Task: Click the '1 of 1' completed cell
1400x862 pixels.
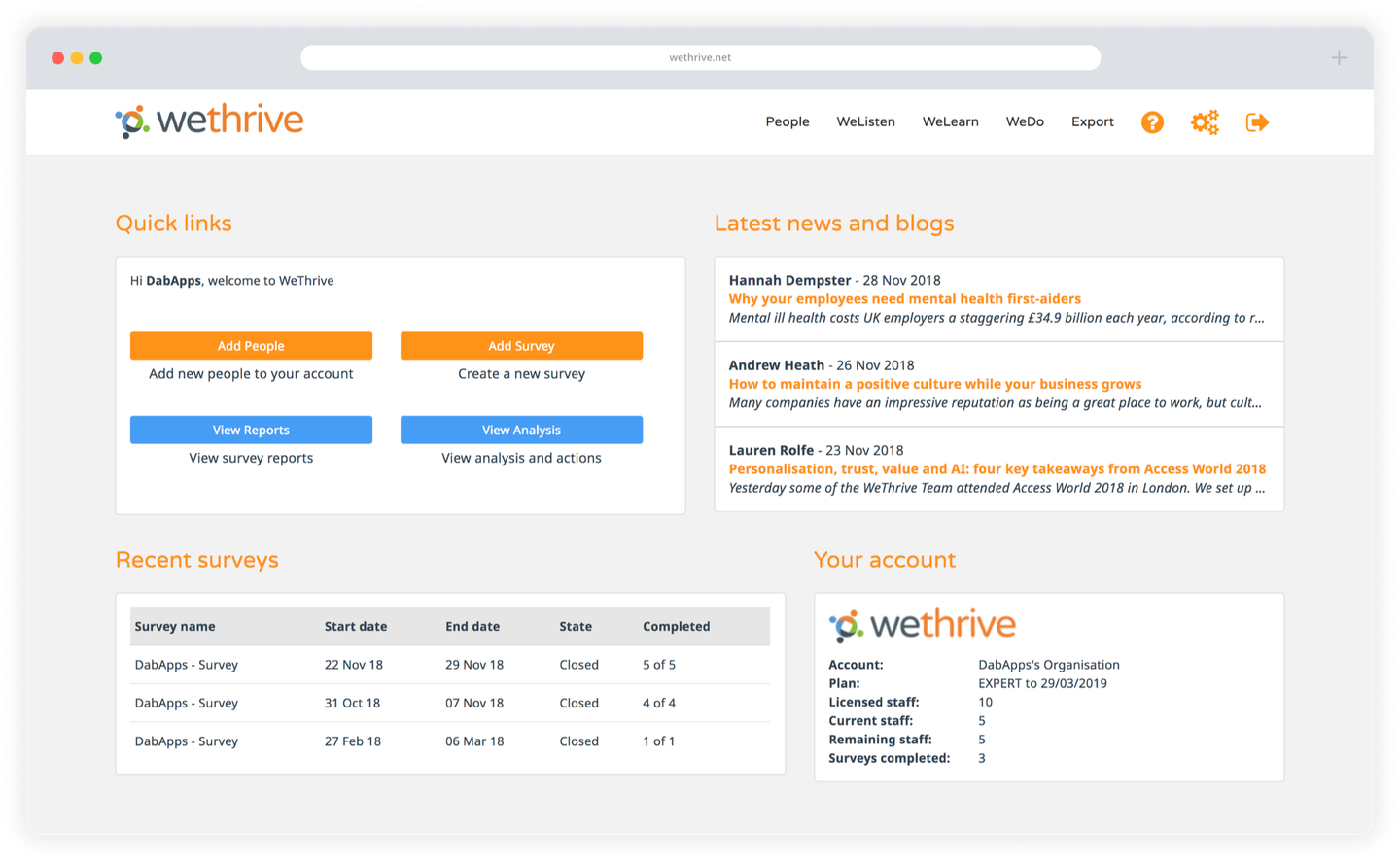Action: point(658,741)
